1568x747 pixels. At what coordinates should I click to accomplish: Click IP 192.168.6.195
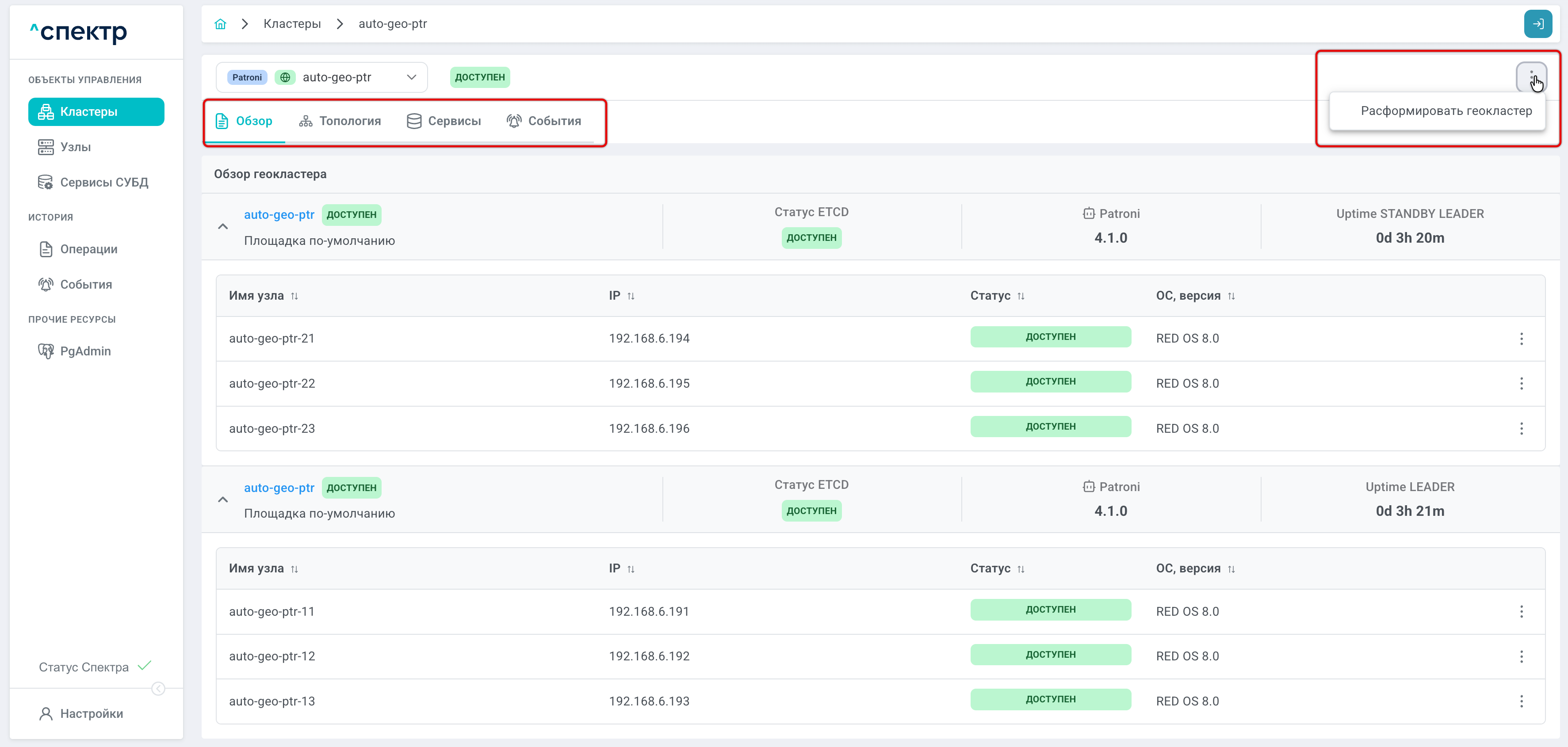tap(649, 383)
